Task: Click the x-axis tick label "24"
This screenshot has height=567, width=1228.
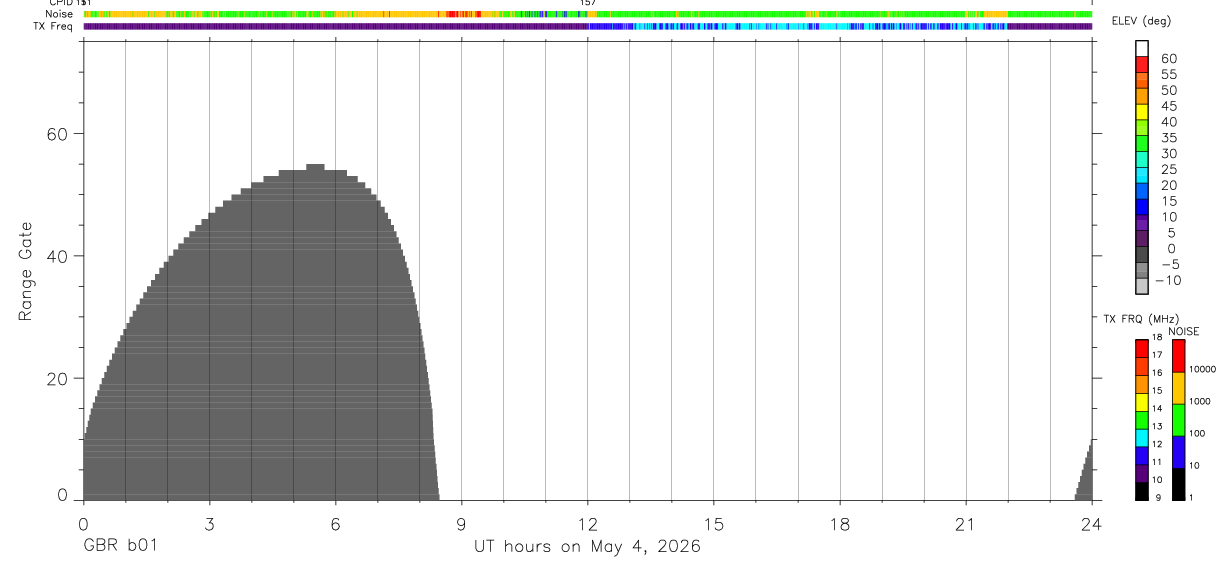Action: pos(1092,524)
